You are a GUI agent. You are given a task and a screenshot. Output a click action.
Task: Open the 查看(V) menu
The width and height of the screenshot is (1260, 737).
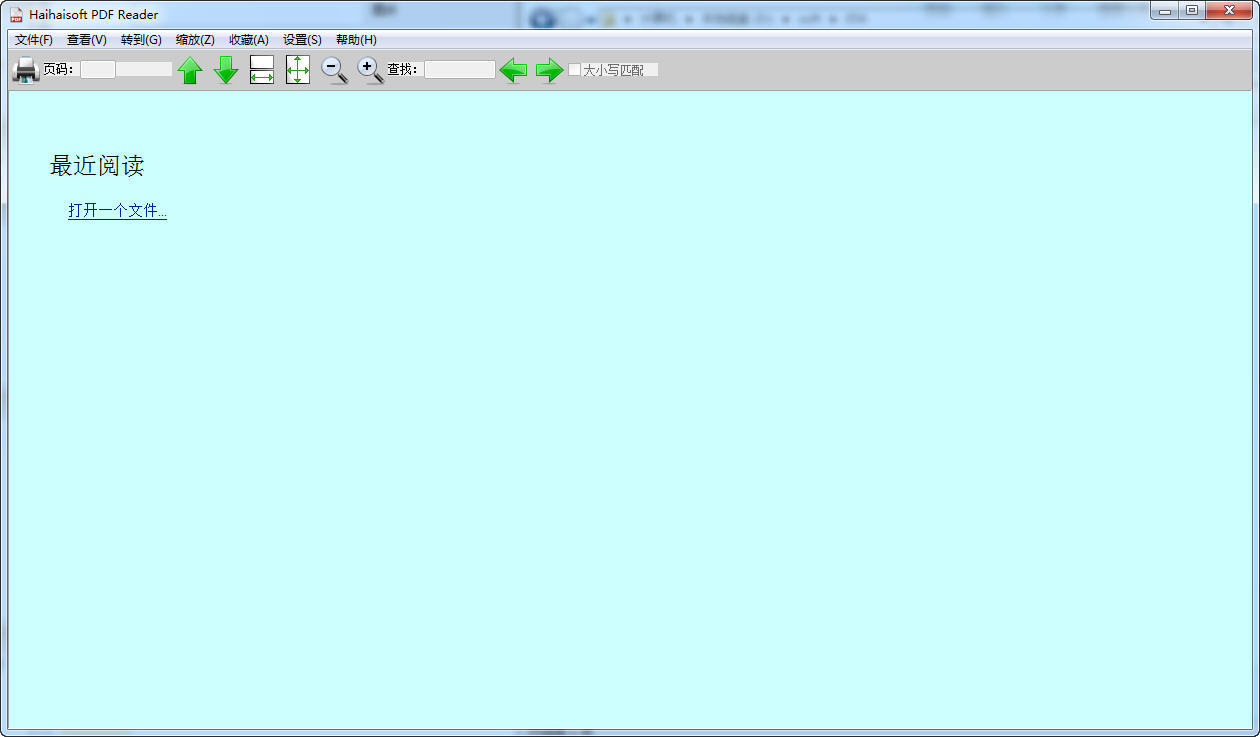point(86,40)
